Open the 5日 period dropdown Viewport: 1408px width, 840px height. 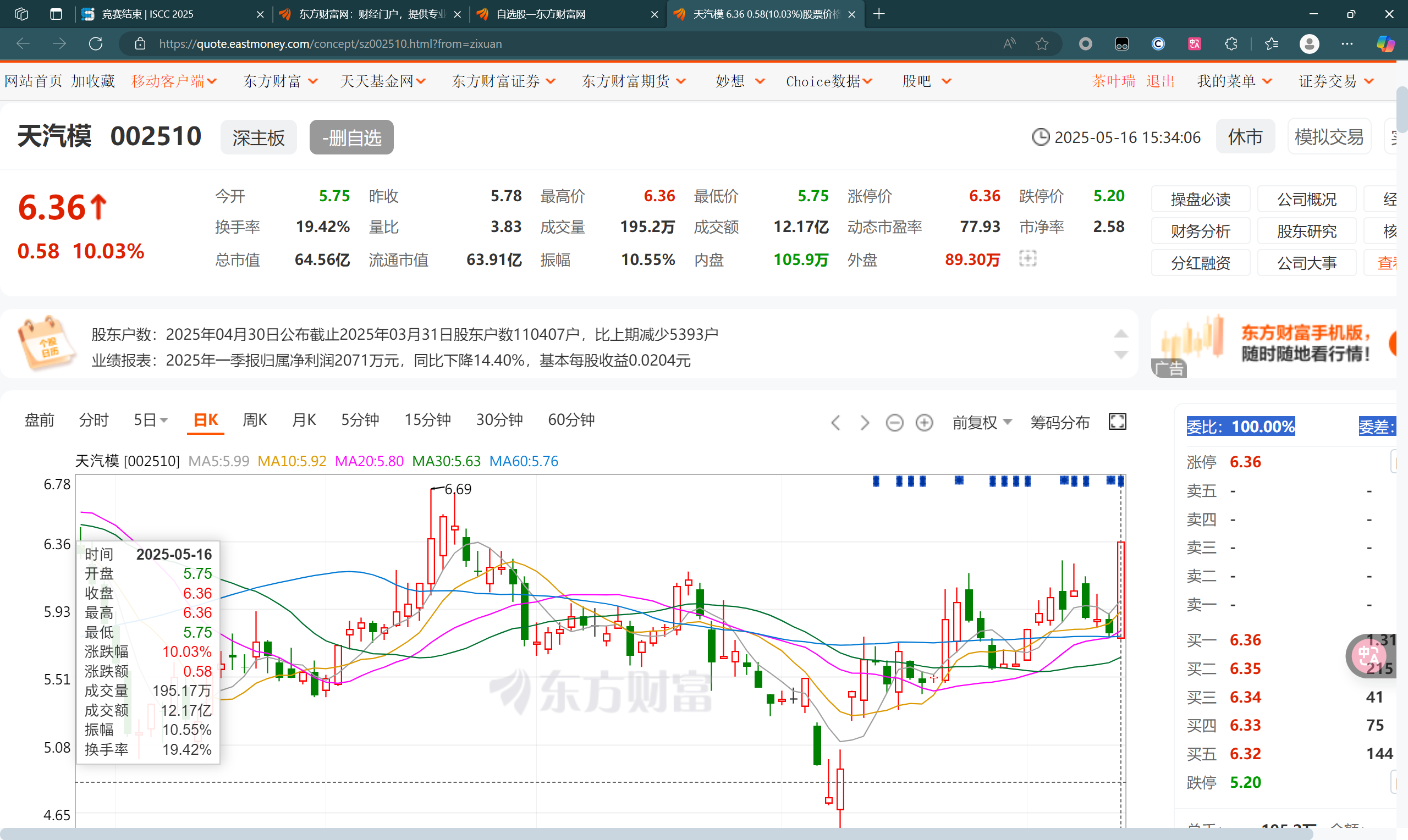pyautogui.click(x=151, y=420)
